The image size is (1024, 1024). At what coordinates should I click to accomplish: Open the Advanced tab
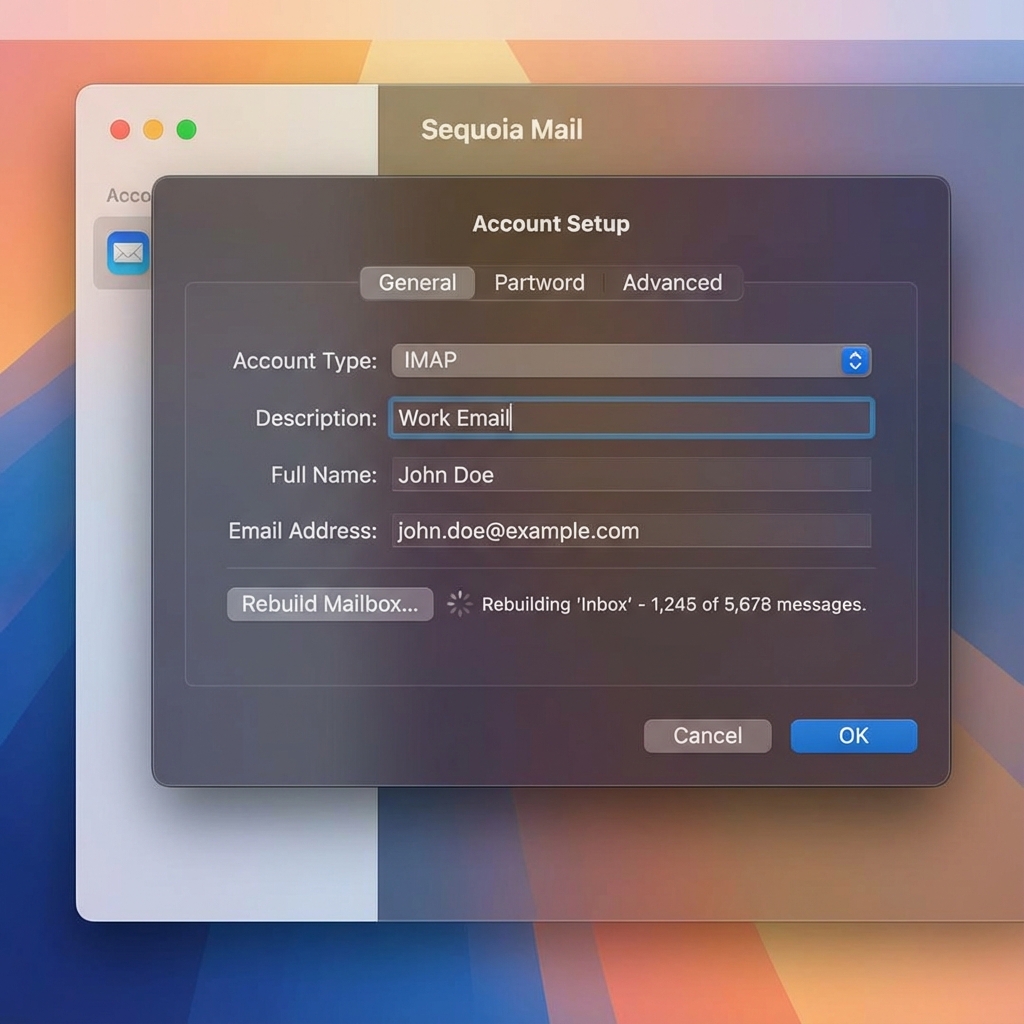(672, 283)
